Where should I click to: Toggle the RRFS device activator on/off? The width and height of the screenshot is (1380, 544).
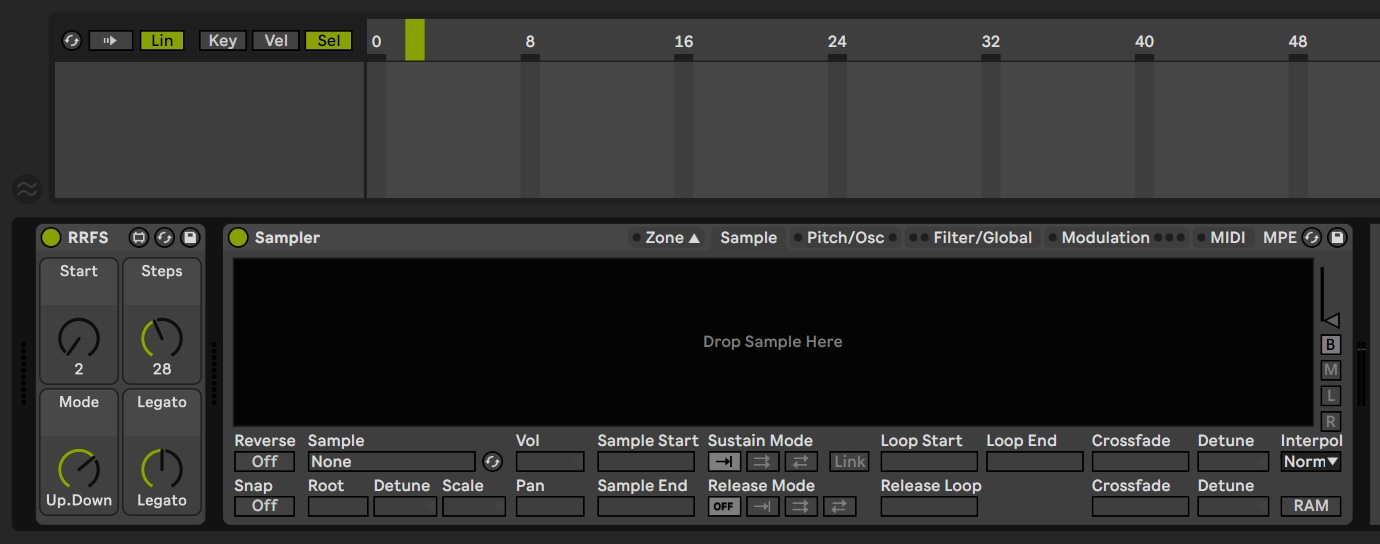51,238
